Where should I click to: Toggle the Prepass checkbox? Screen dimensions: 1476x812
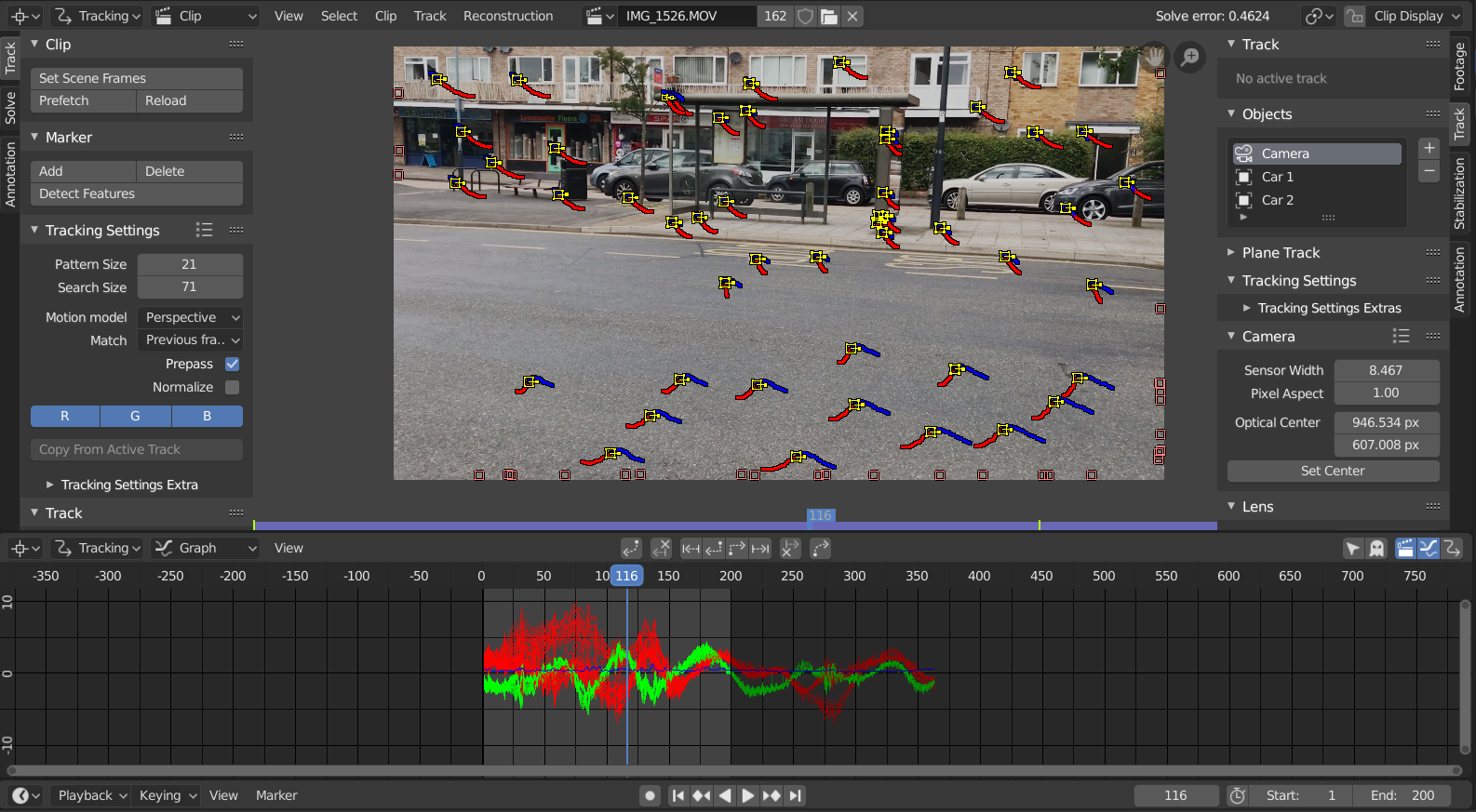click(x=233, y=364)
